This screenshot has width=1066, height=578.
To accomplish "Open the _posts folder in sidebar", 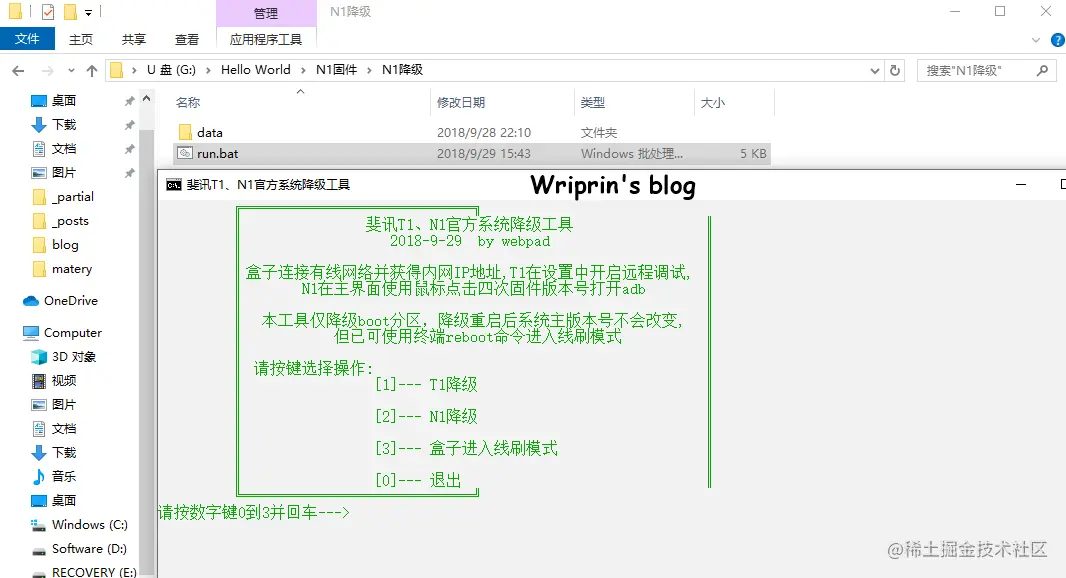I will pos(69,221).
